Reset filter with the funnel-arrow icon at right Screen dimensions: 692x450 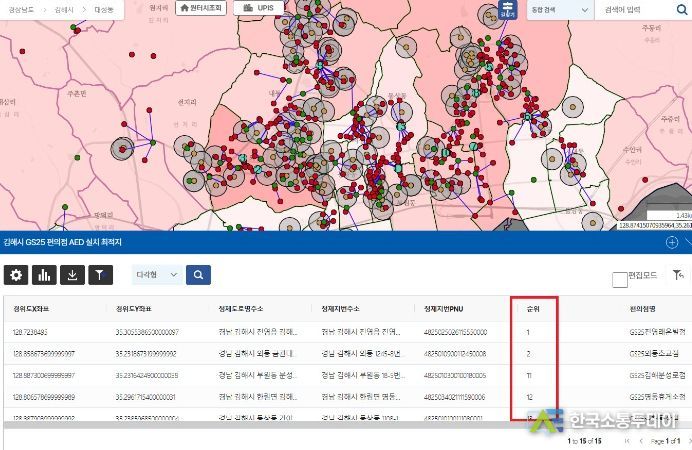(678, 275)
